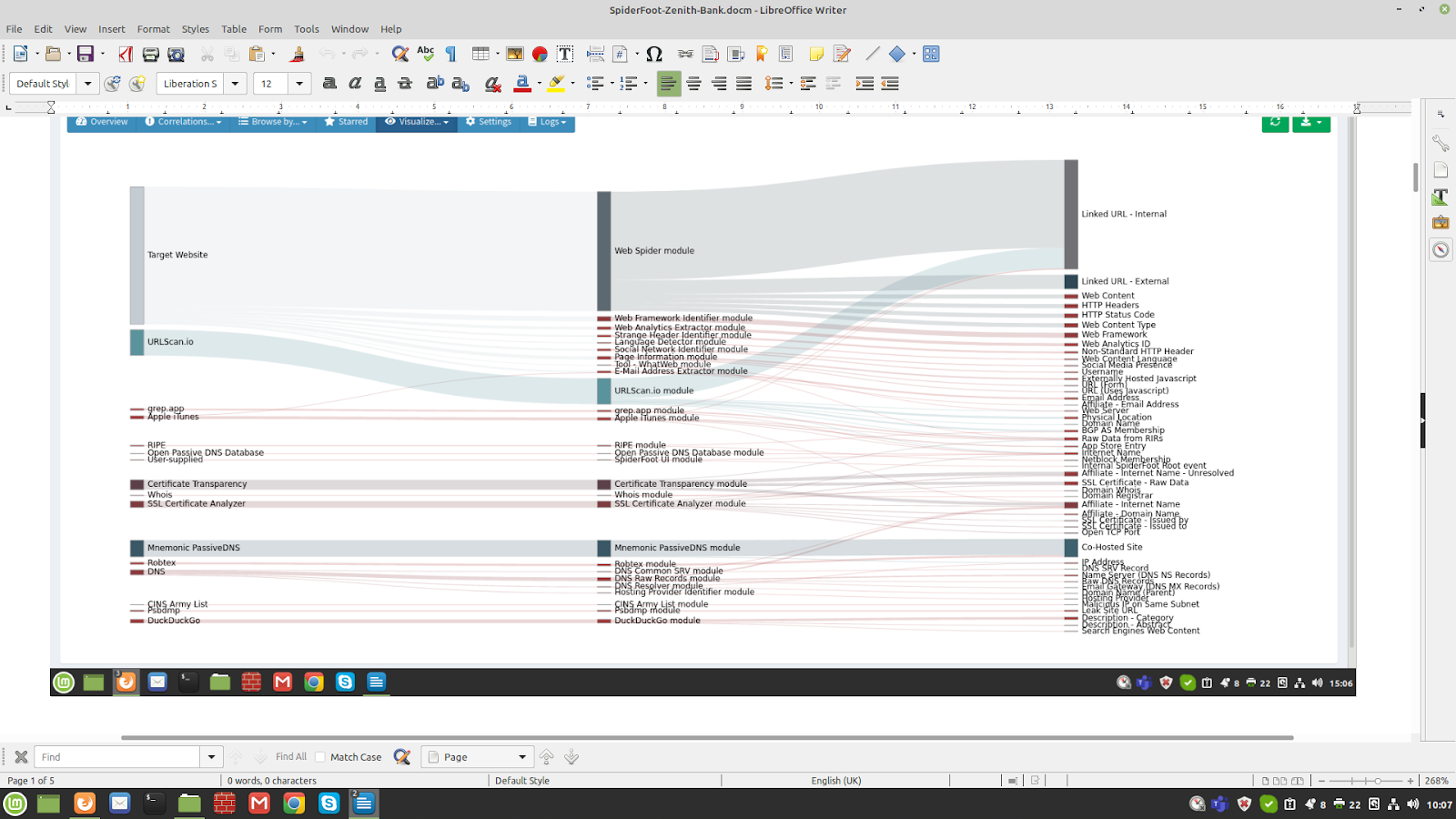Open Find & Replace from the top toolbar
The width and height of the screenshot is (1456, 819).
(399, 54)
